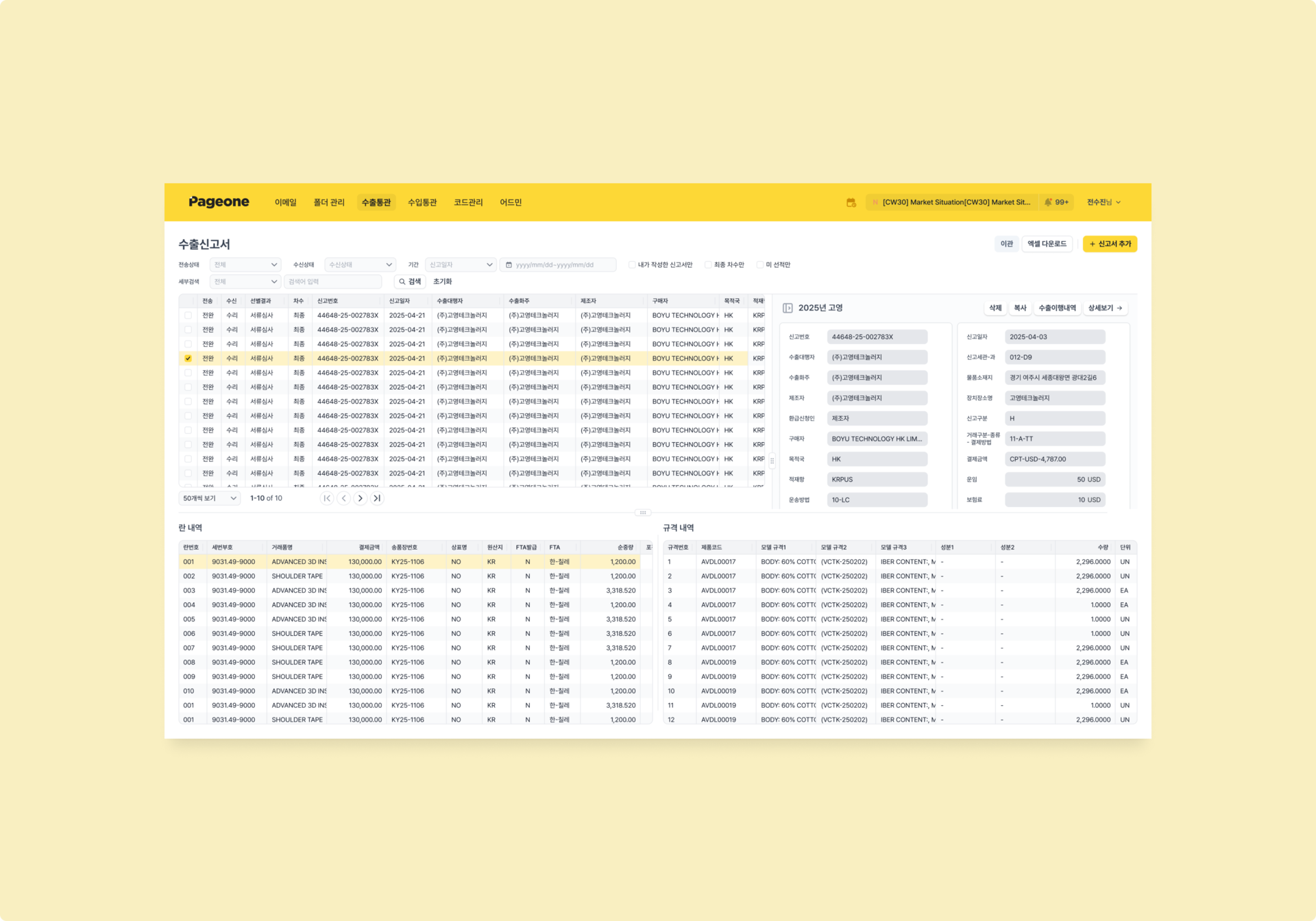This screenshot has height=921, width=1316.
Task: Go to the previous page arrow
Action: [344, 498]
